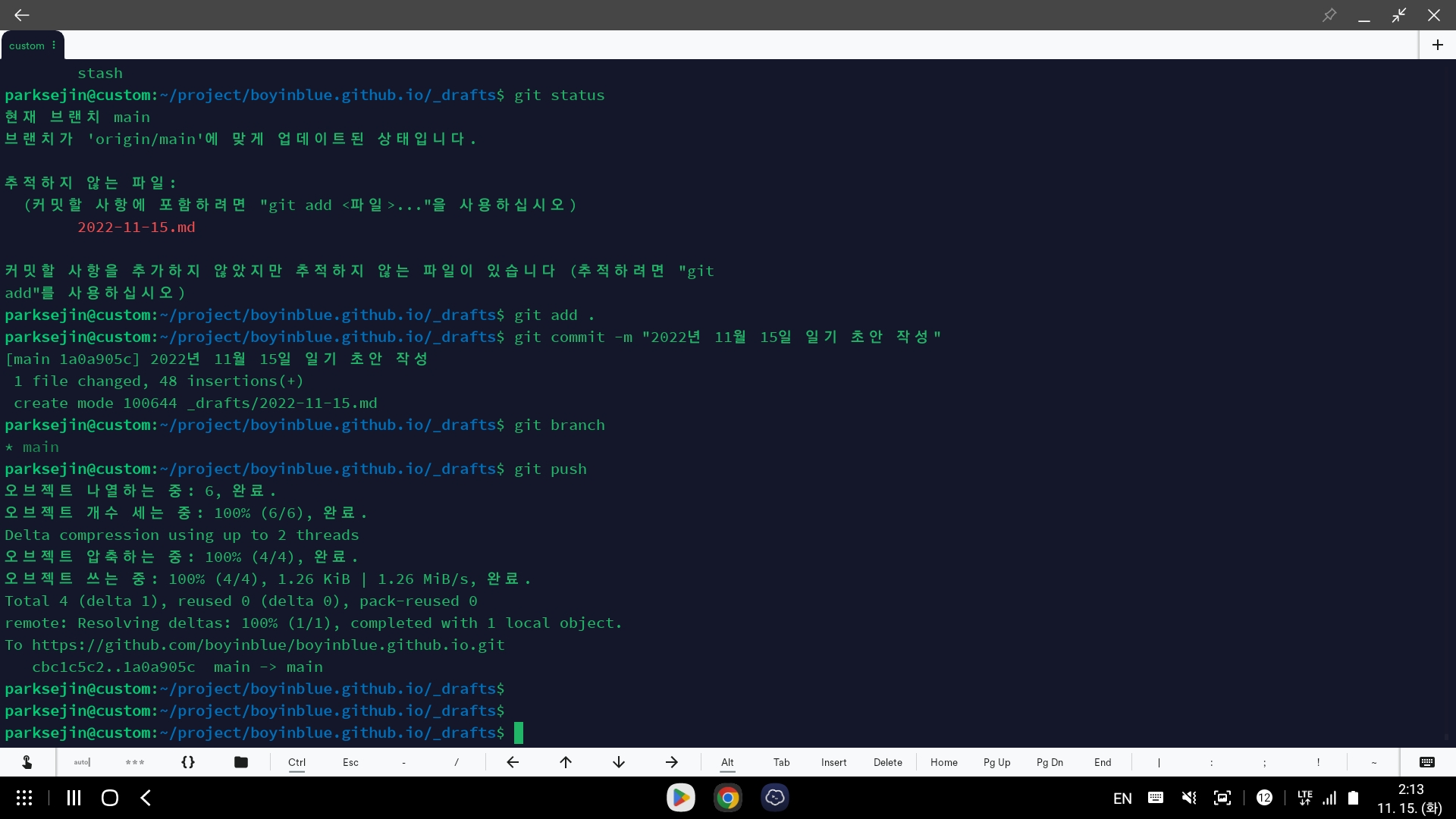
Task: Take a screenshot with the capture icon
Action: [1222, 798]
